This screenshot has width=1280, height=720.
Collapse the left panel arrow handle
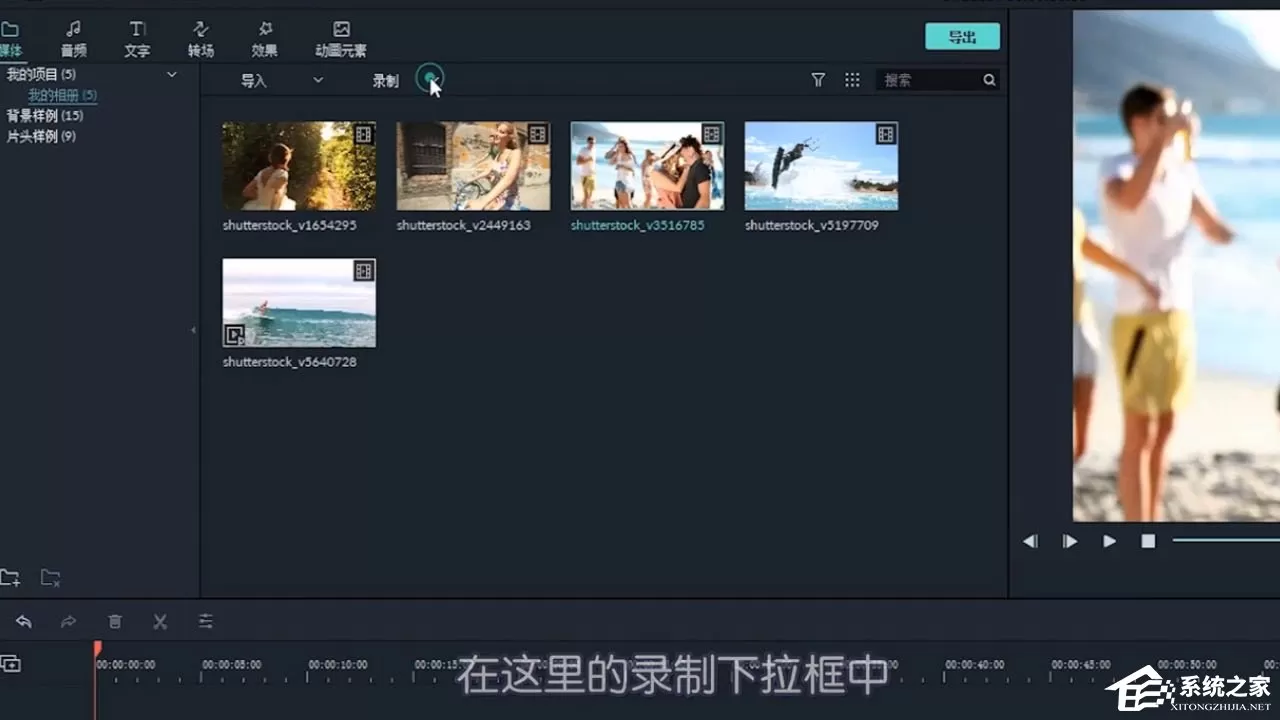pyautogui.click(x=193, y=330)
